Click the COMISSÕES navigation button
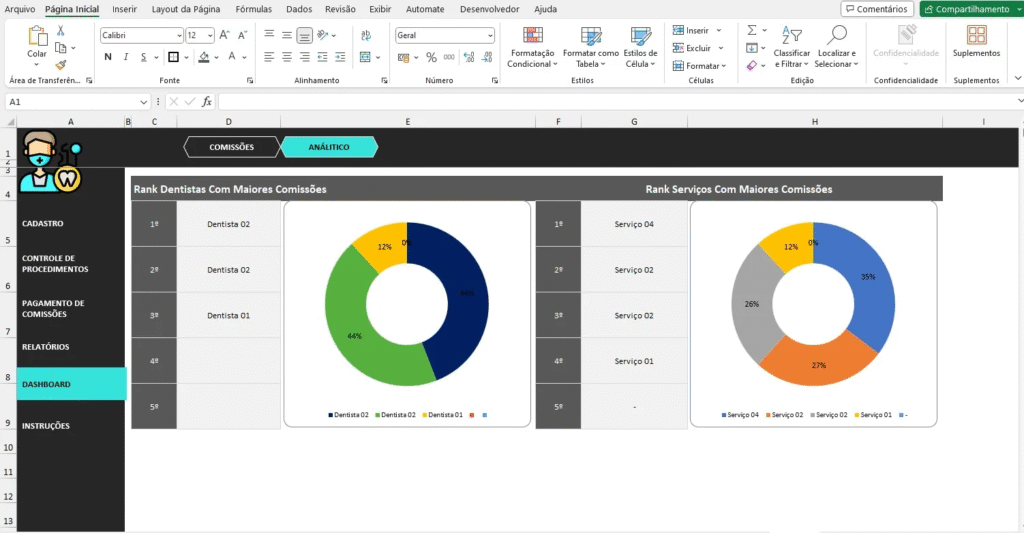This screenshot has height=533, width=1024. click(231, 147)
